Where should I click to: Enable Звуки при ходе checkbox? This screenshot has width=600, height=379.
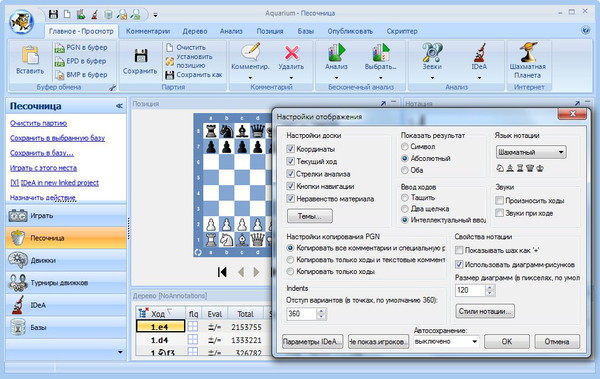499,213
